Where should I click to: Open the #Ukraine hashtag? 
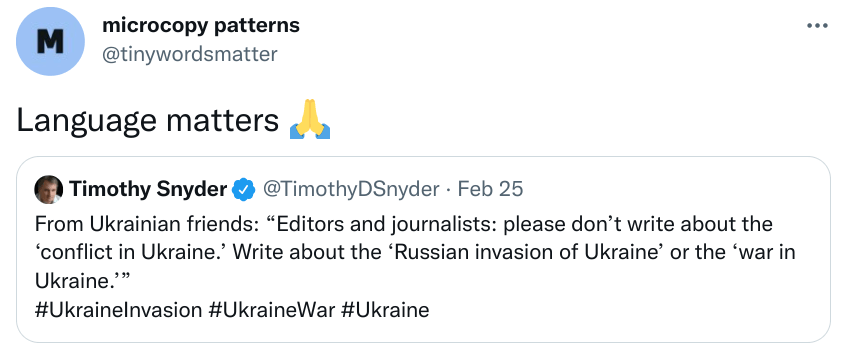click(x=385, y=310)
